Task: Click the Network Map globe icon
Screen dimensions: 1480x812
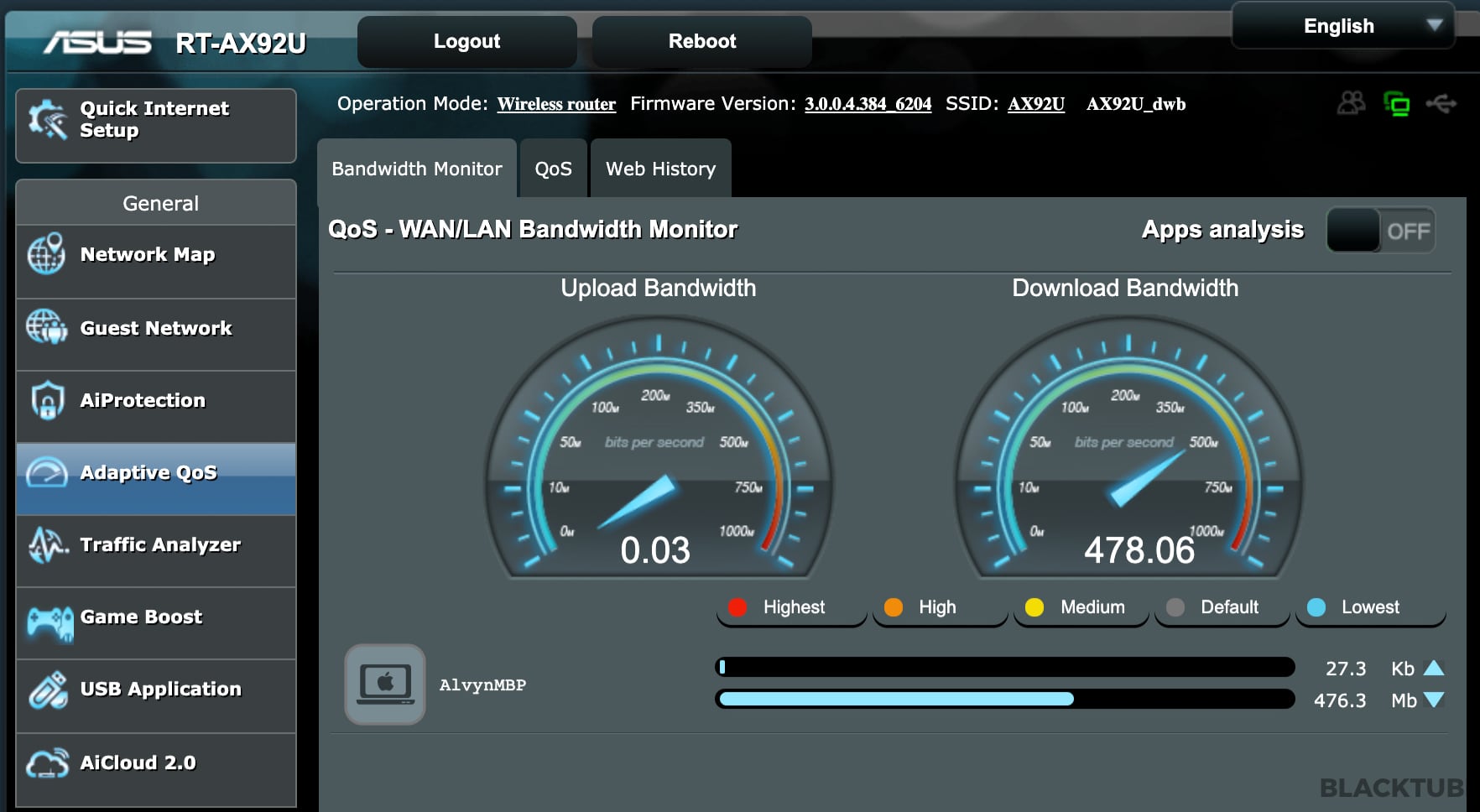Action: click(46, 253)
